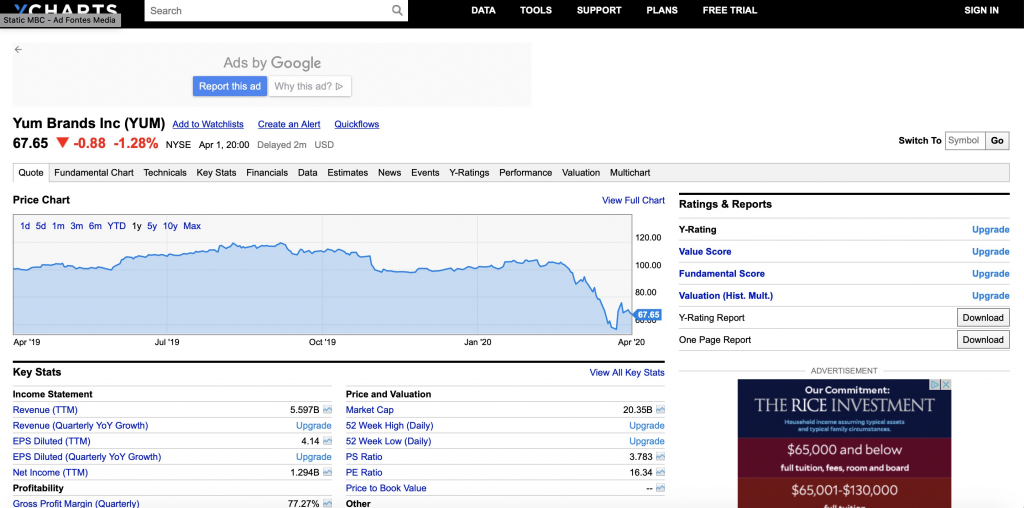Open the Estimates tab
The width and height of the screenshot is (1024, 508).
[347, 173]
